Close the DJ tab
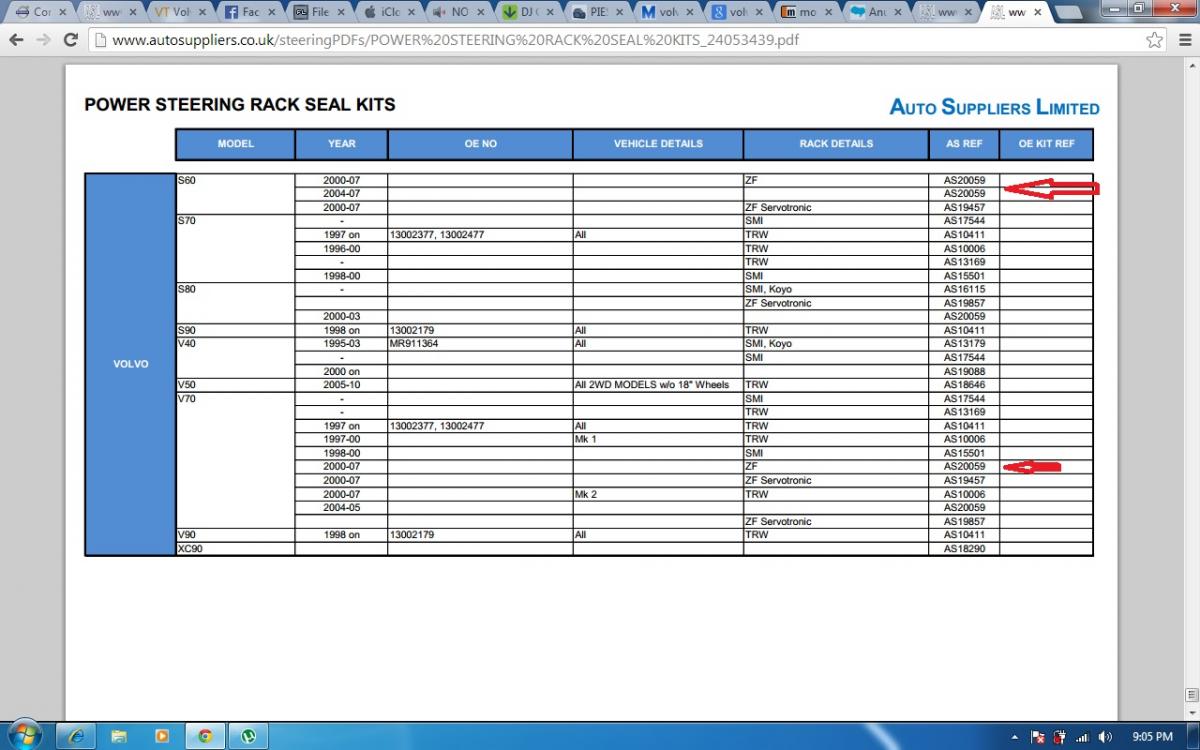 (549, 12)
